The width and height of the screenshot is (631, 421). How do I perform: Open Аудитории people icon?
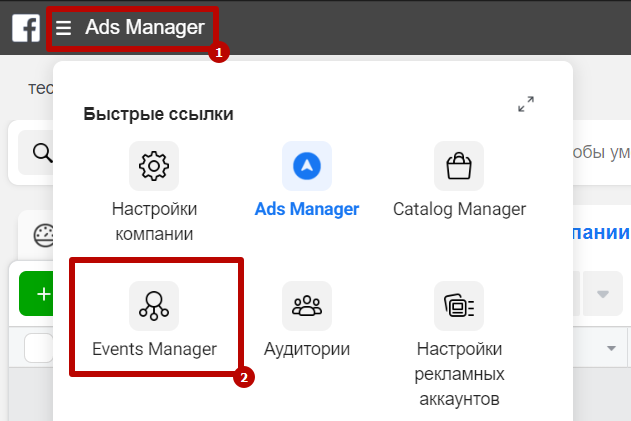307,306
